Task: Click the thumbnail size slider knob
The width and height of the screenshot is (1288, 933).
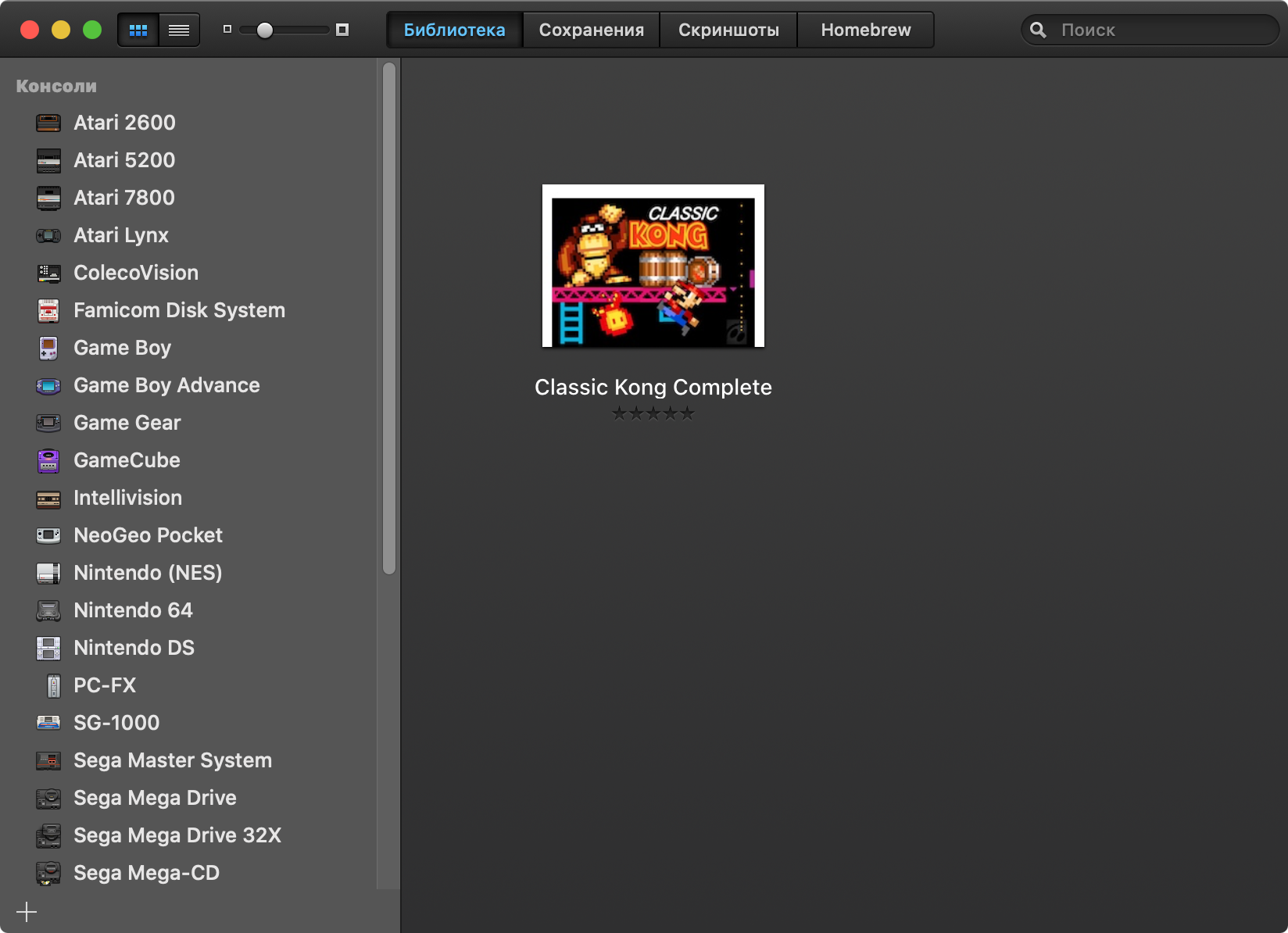Action: pos(265,30)
